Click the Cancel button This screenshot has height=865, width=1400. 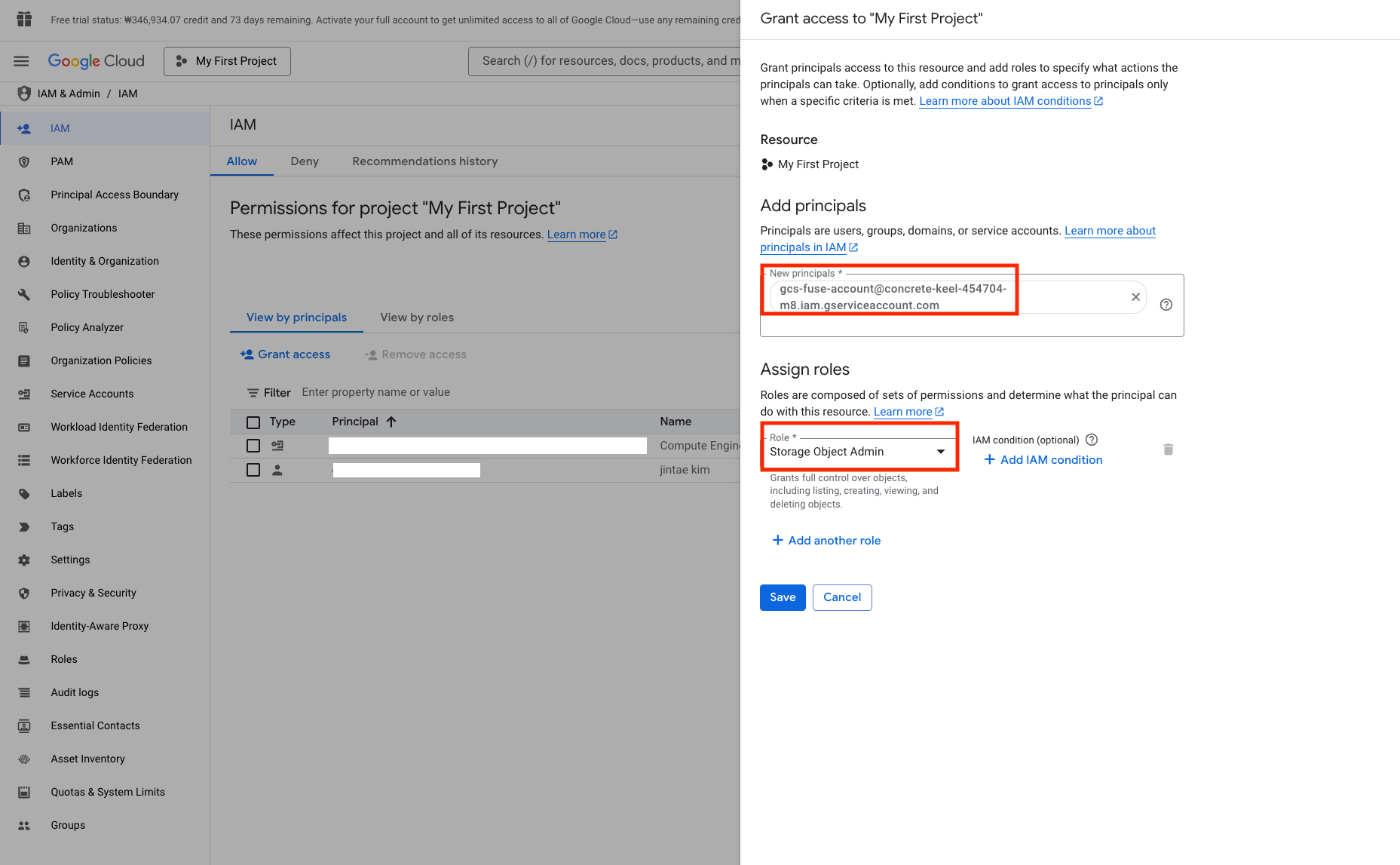coord(842,597)
